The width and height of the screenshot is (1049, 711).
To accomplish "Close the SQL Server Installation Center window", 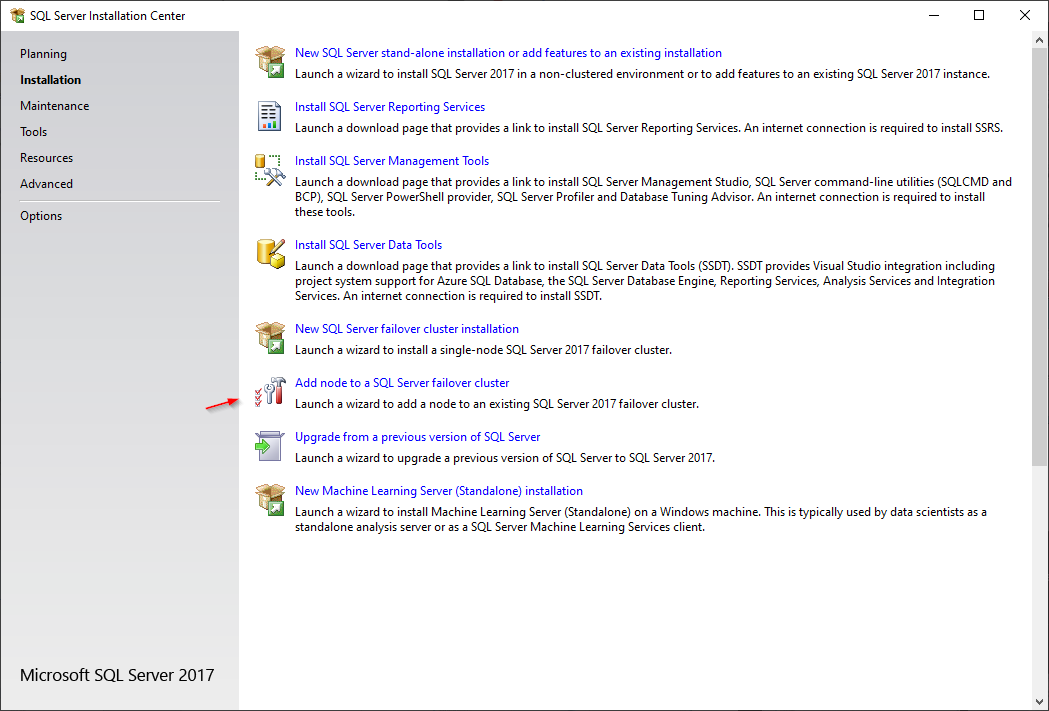I will point(1025,15).
